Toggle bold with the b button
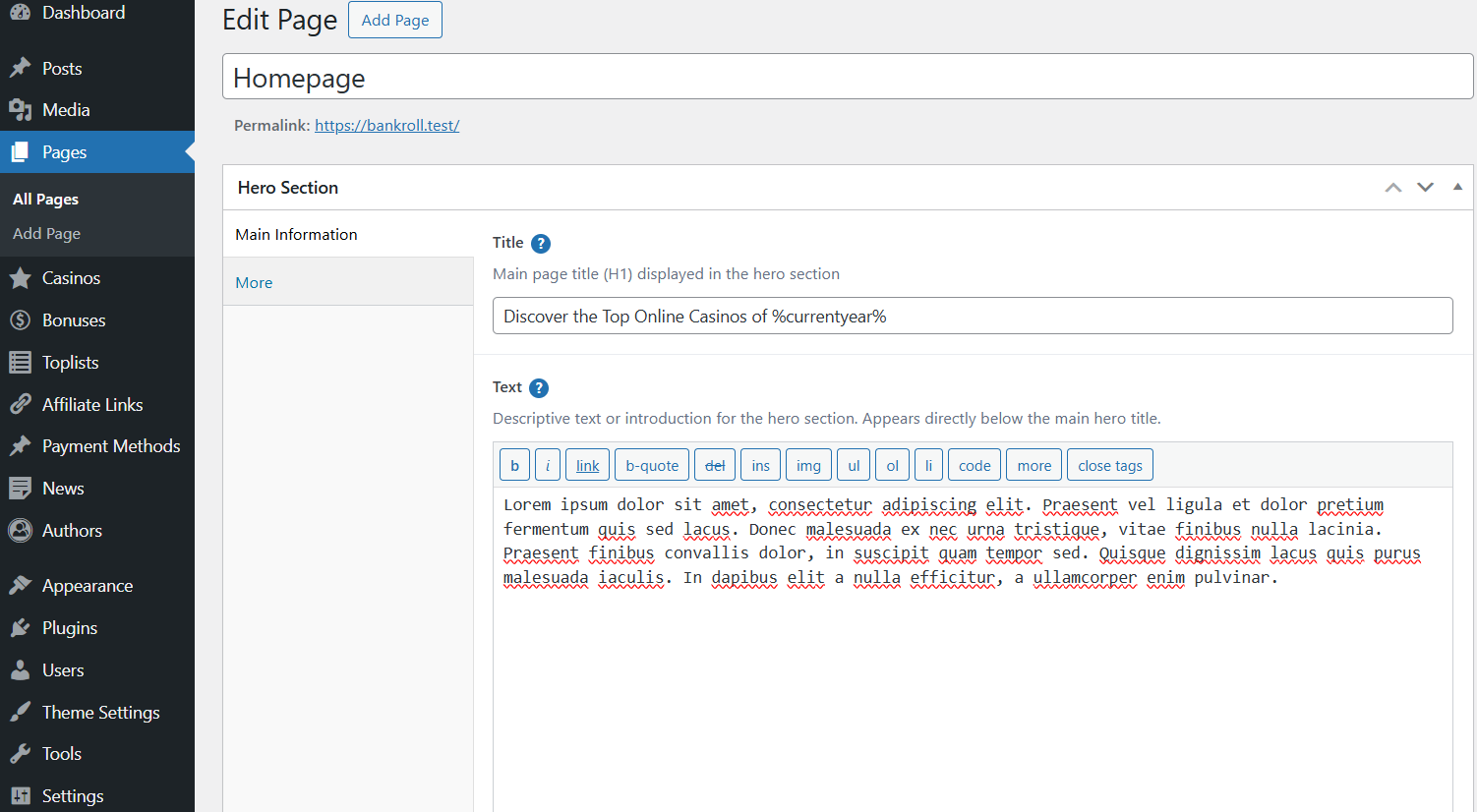The image size is (1477, 812). (514, 465)
